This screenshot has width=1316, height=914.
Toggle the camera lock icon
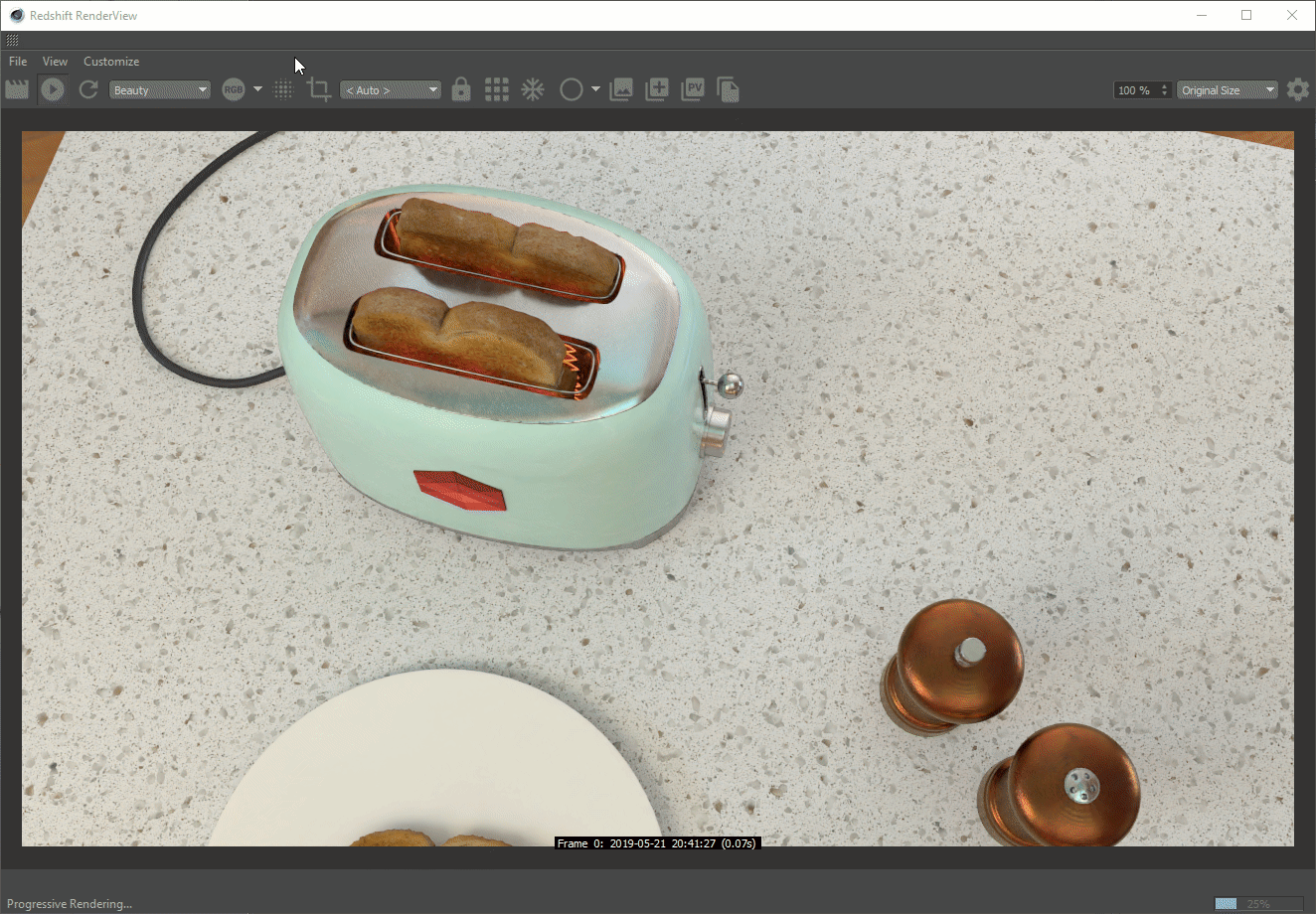[460, 89]
